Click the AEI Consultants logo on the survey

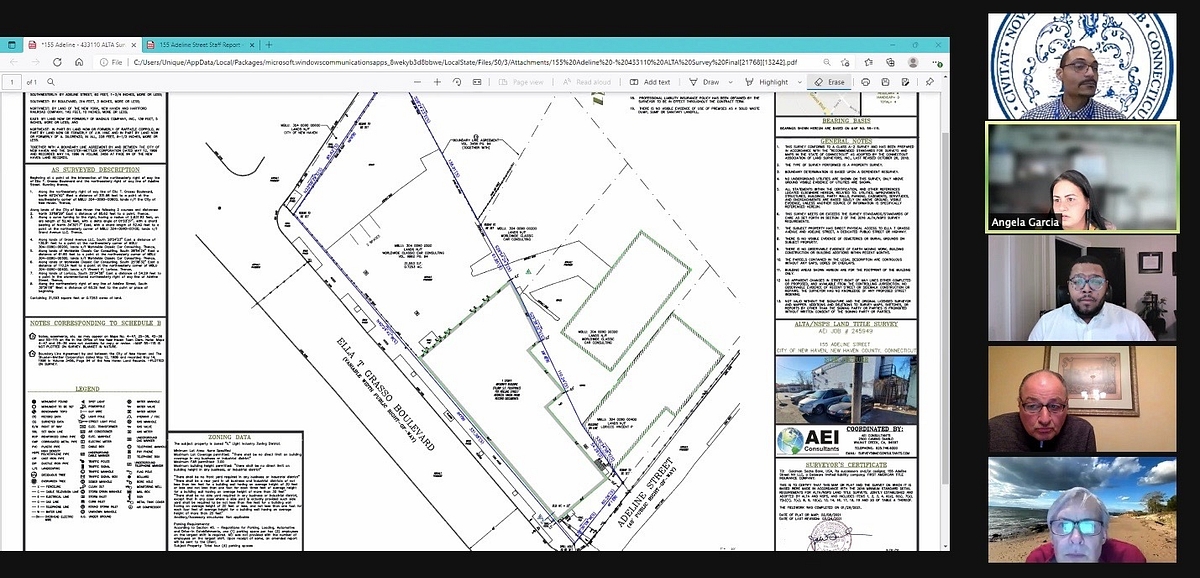pos(806,440)
